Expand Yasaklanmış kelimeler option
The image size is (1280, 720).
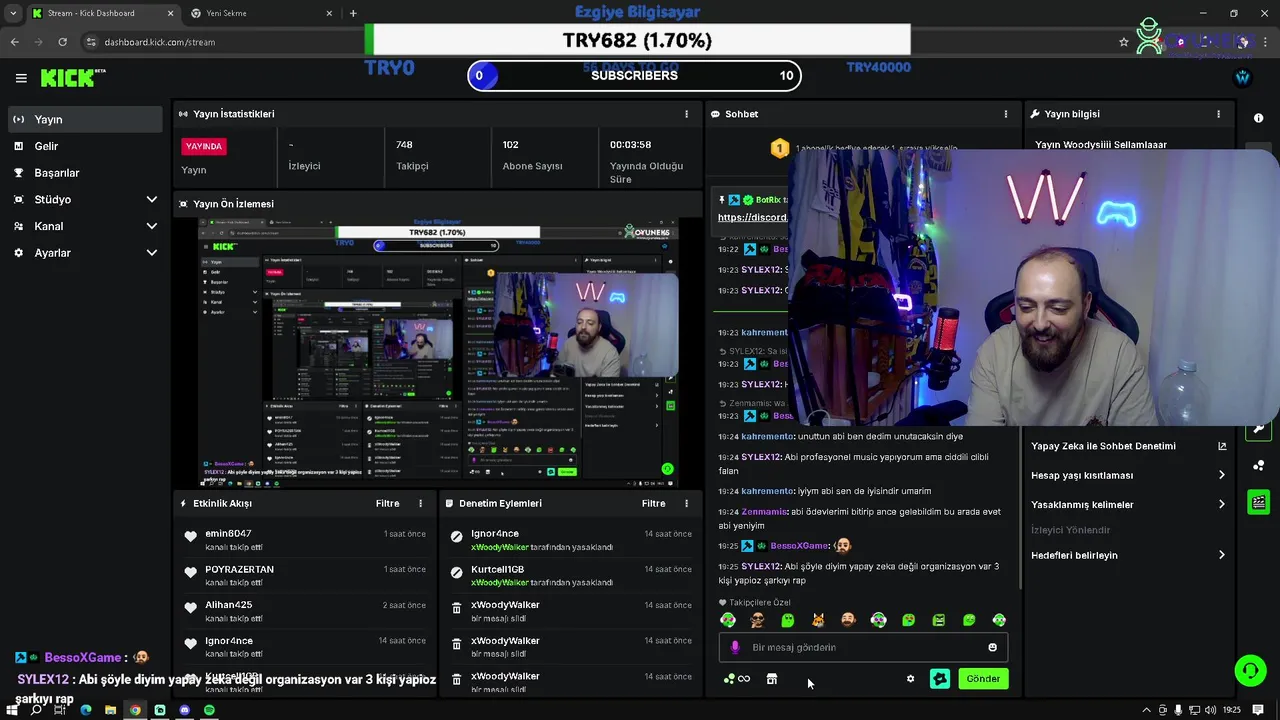click(x=1128, y=504)
